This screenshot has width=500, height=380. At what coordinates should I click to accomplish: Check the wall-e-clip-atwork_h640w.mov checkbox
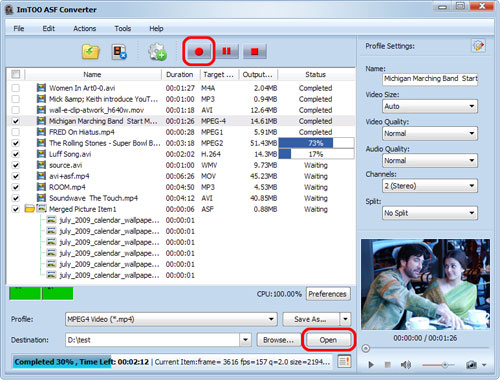click(16, 110)
